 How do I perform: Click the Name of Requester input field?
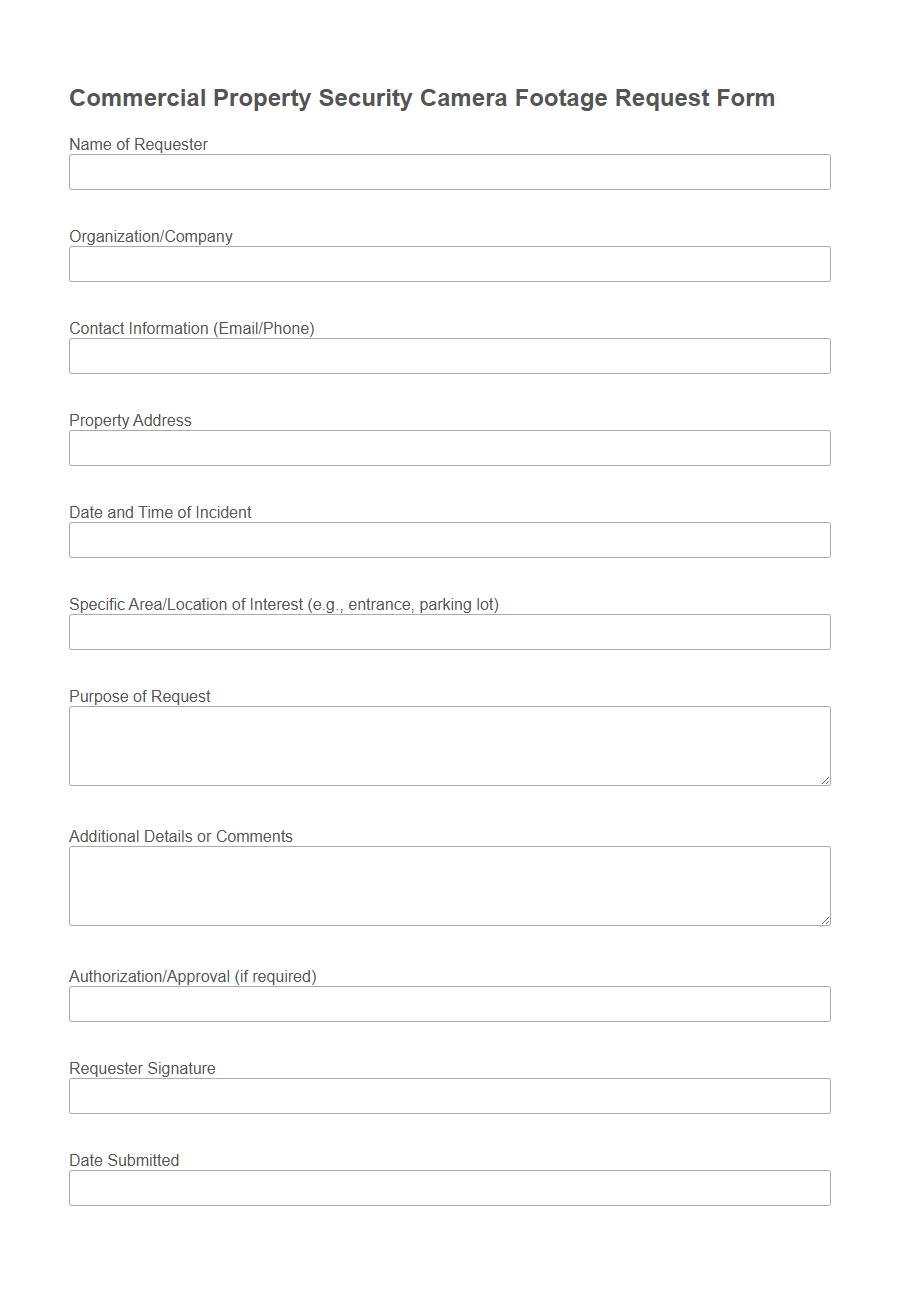coord(449,172)
